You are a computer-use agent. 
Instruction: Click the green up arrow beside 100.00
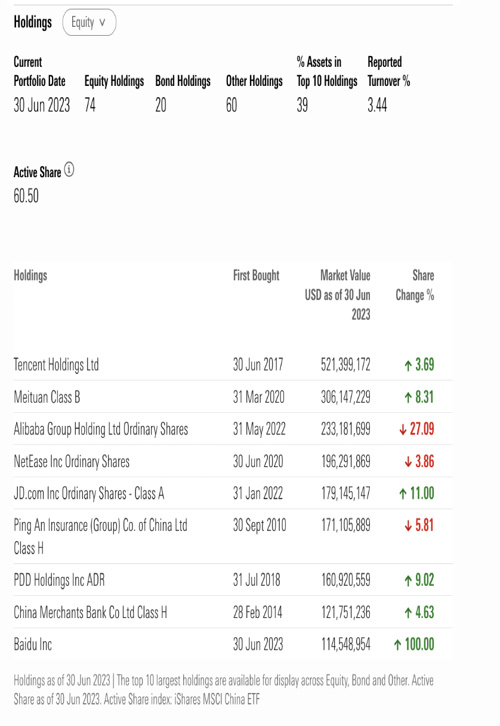(x=397, y=645)
